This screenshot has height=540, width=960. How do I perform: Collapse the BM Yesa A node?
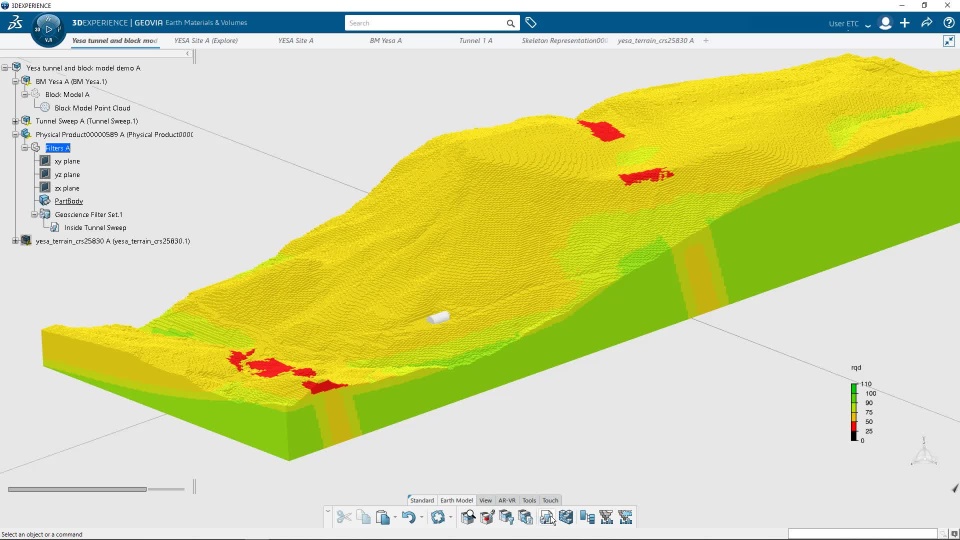tap(15, 81)
